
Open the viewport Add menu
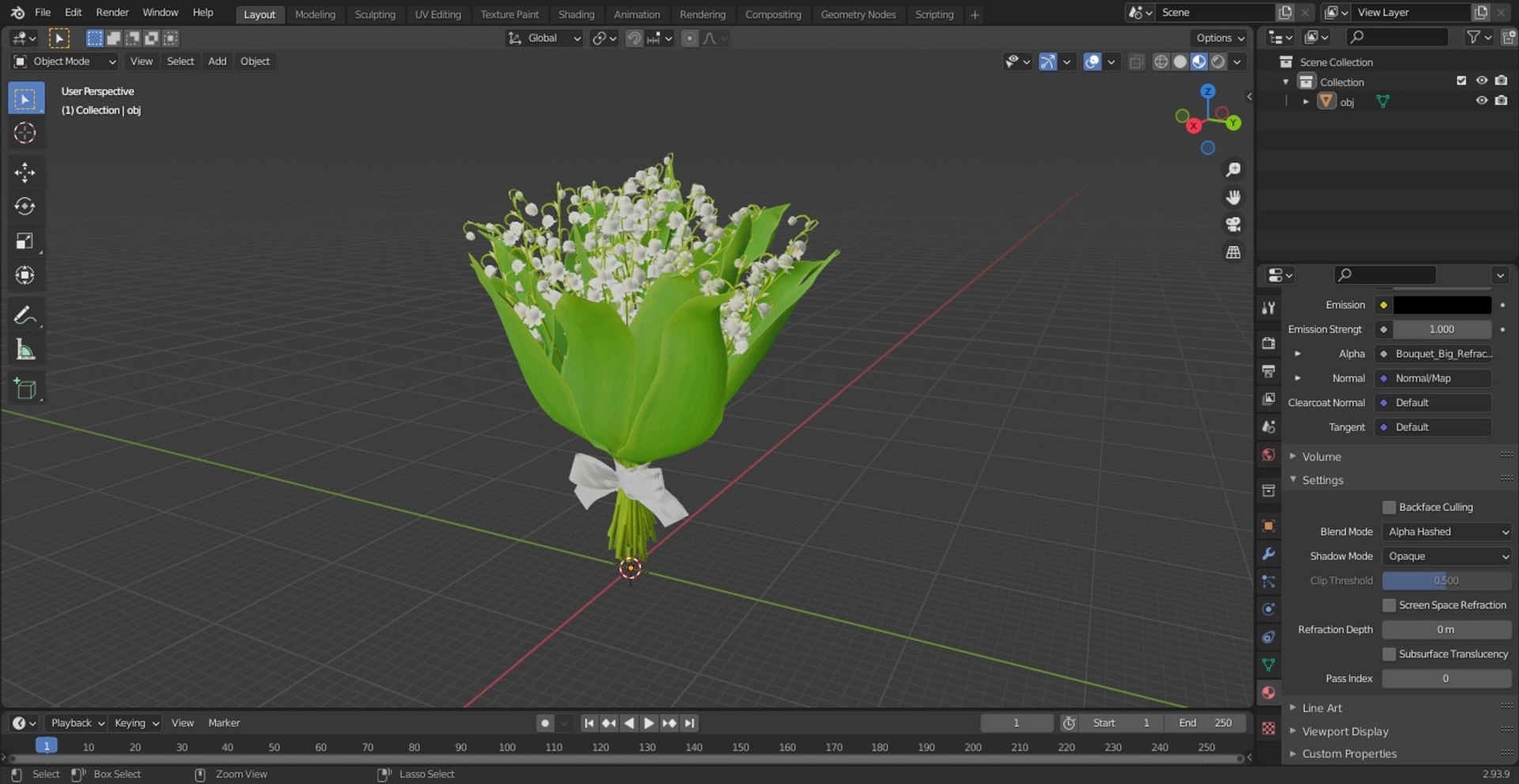(217, 62)
